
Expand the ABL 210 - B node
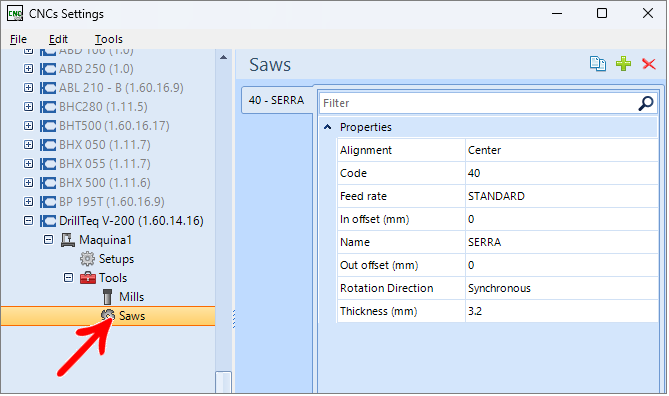pyautogui.click(x=28, y=88)
